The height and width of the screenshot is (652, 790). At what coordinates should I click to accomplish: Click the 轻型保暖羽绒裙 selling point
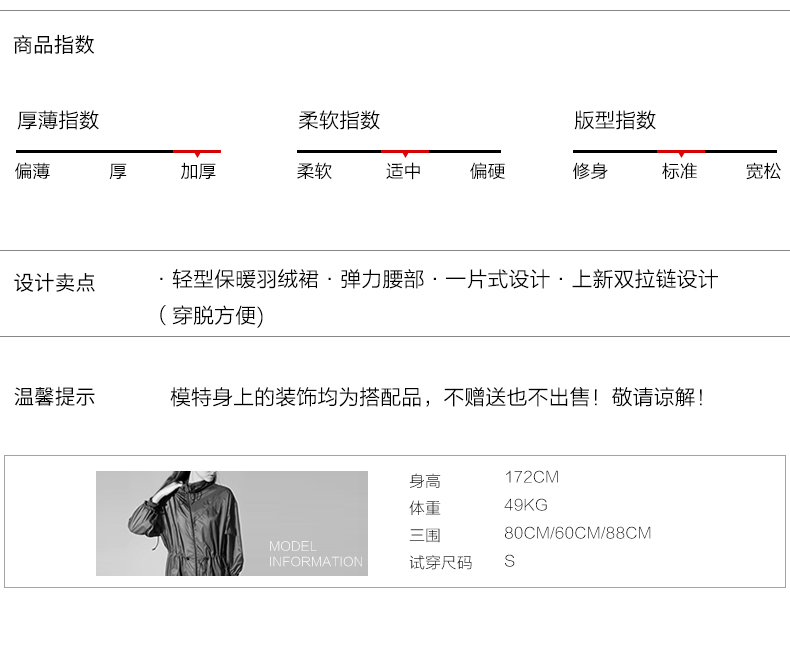coord(245,279)
